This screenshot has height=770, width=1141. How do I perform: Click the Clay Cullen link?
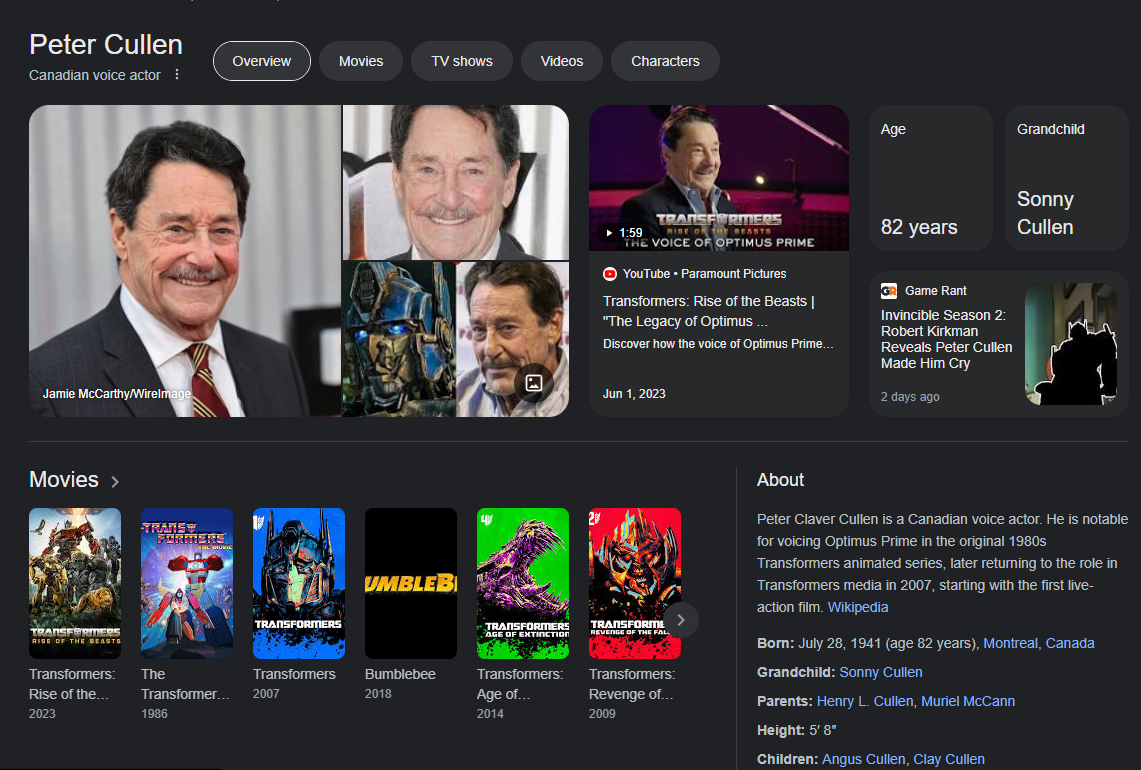[x=949, y=759]
